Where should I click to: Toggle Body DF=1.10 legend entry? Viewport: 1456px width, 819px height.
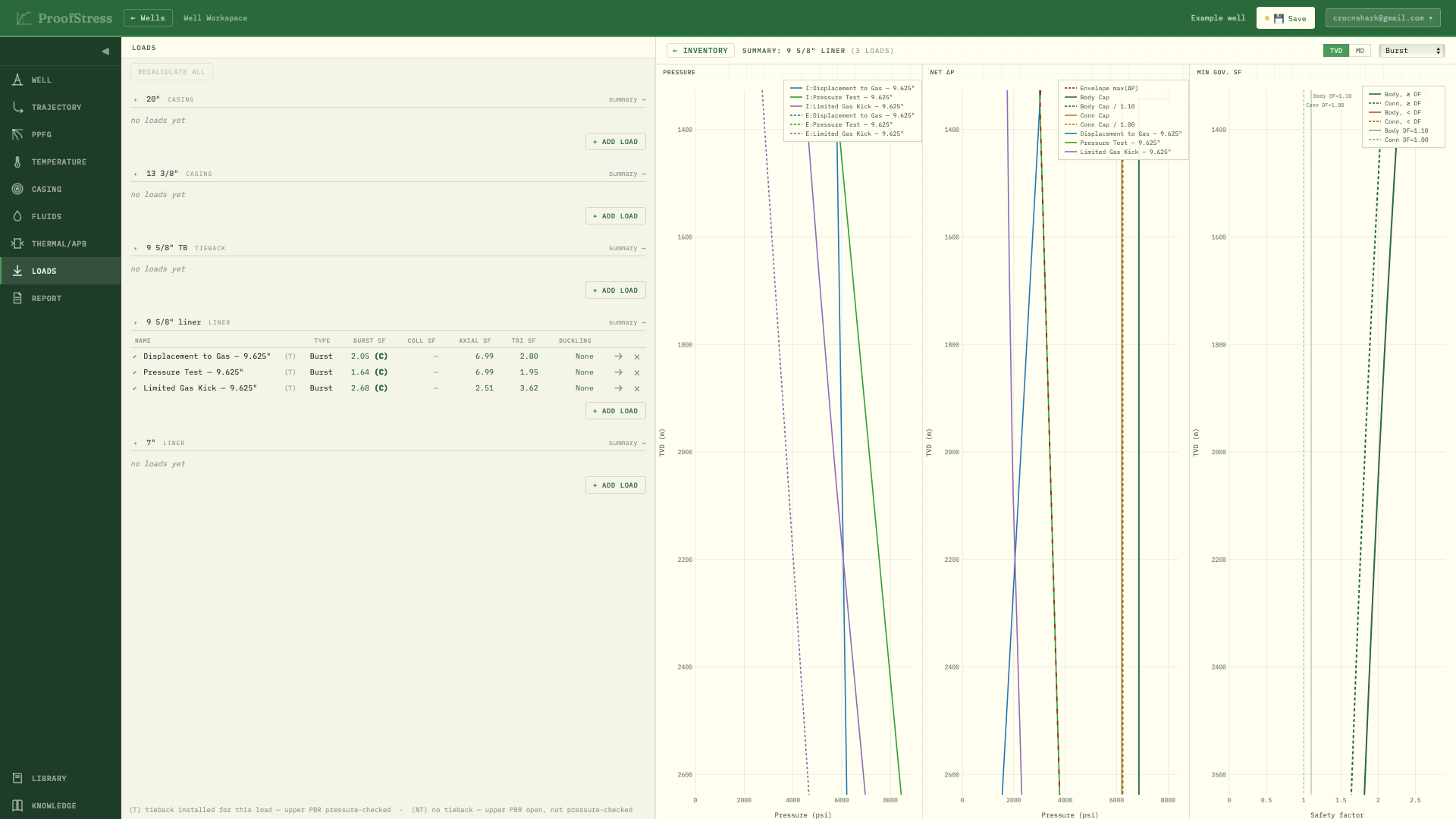[x=1398, y=131]
